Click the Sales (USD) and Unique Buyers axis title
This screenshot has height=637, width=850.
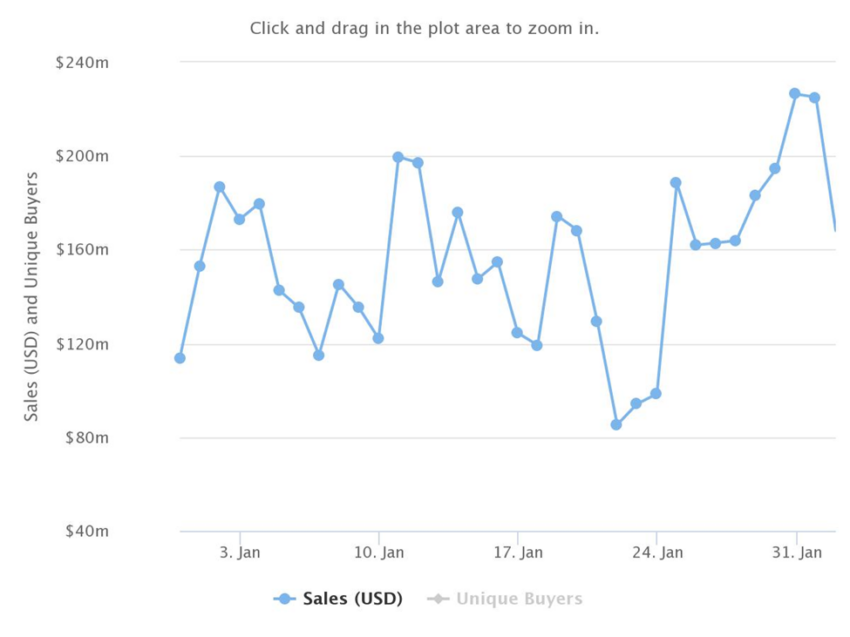click(x=31, y=297)
